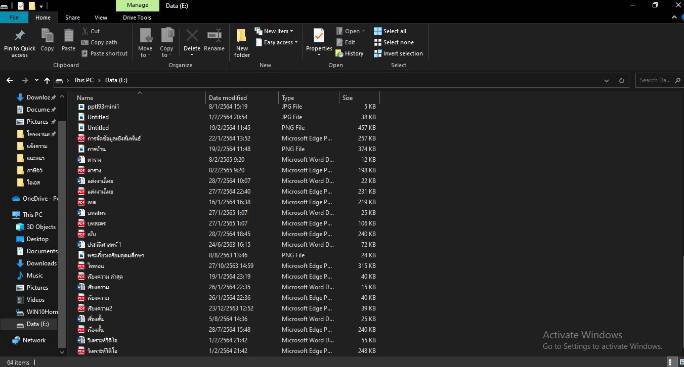
Task: Go up one folder level
Action: [x=47, y=80]
